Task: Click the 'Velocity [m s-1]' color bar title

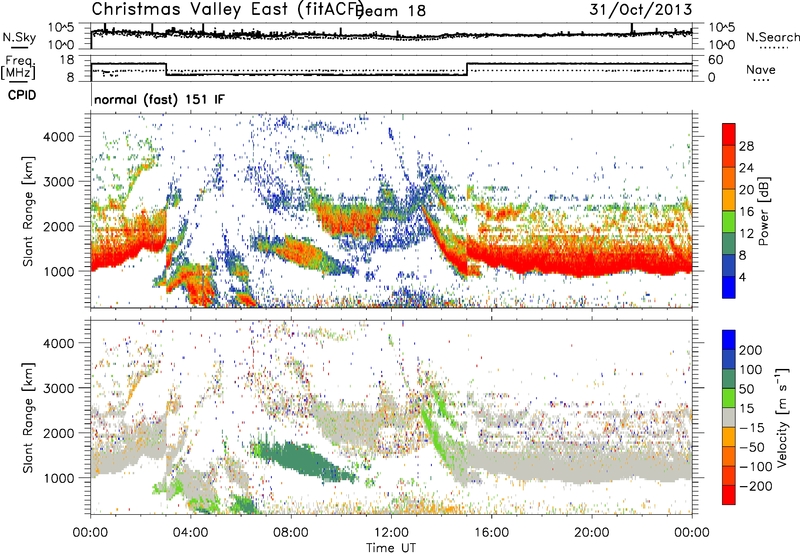Action: click(782, 418)
